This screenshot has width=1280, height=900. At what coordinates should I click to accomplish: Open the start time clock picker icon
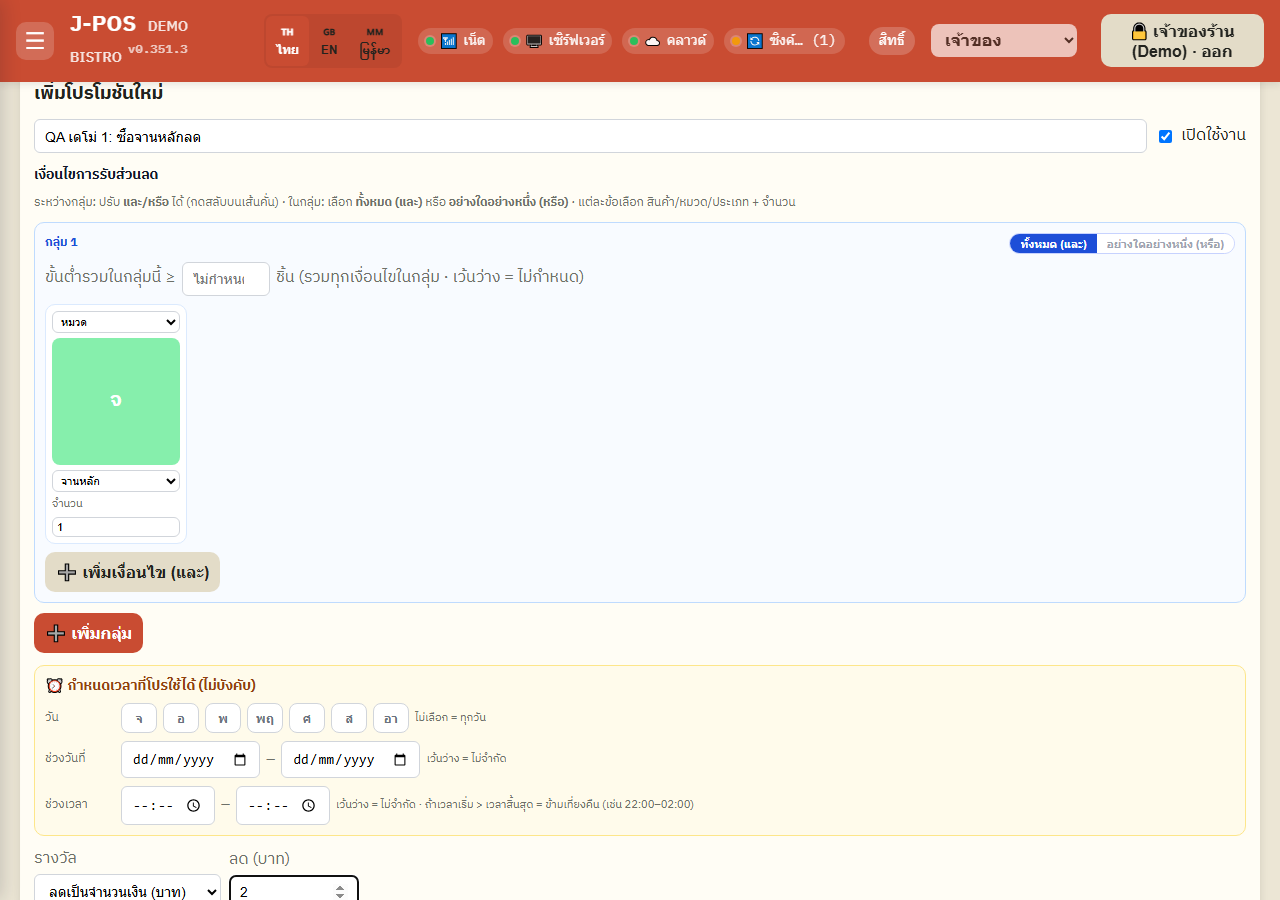pos(194,805)
